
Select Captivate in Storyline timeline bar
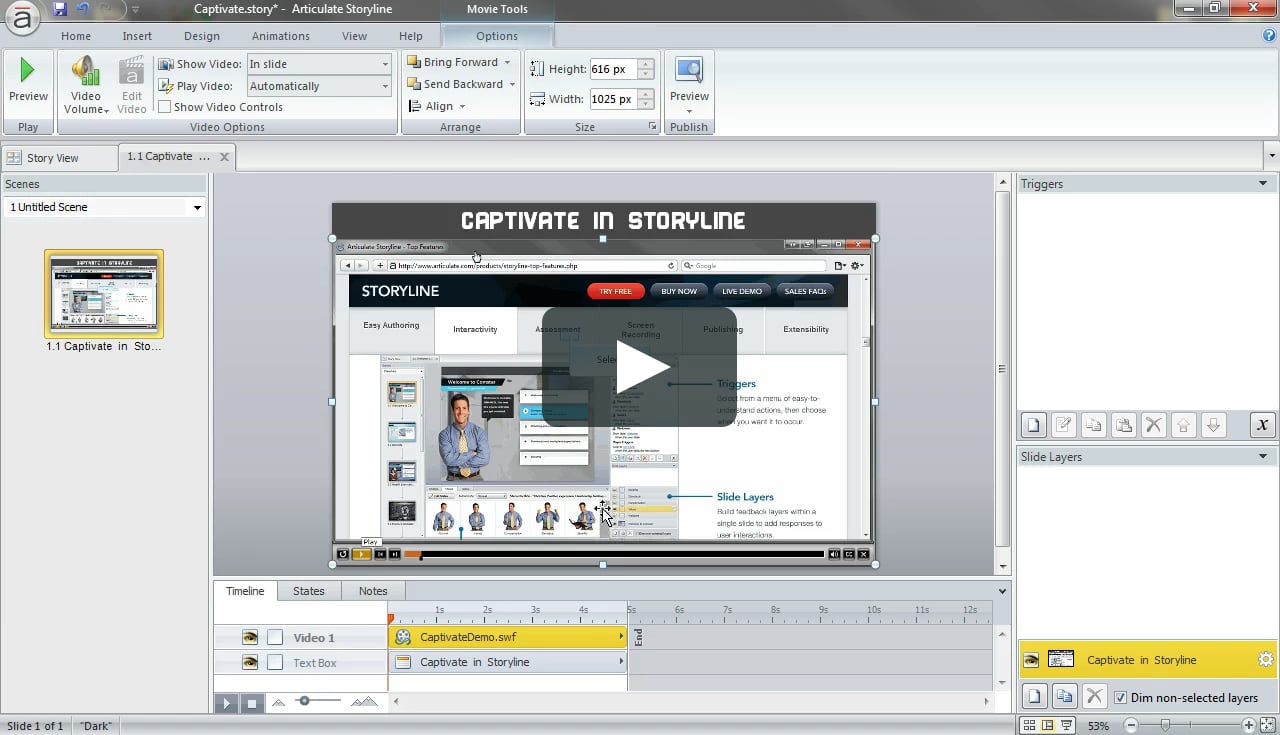pyautogui.click(x=508, y=662)
